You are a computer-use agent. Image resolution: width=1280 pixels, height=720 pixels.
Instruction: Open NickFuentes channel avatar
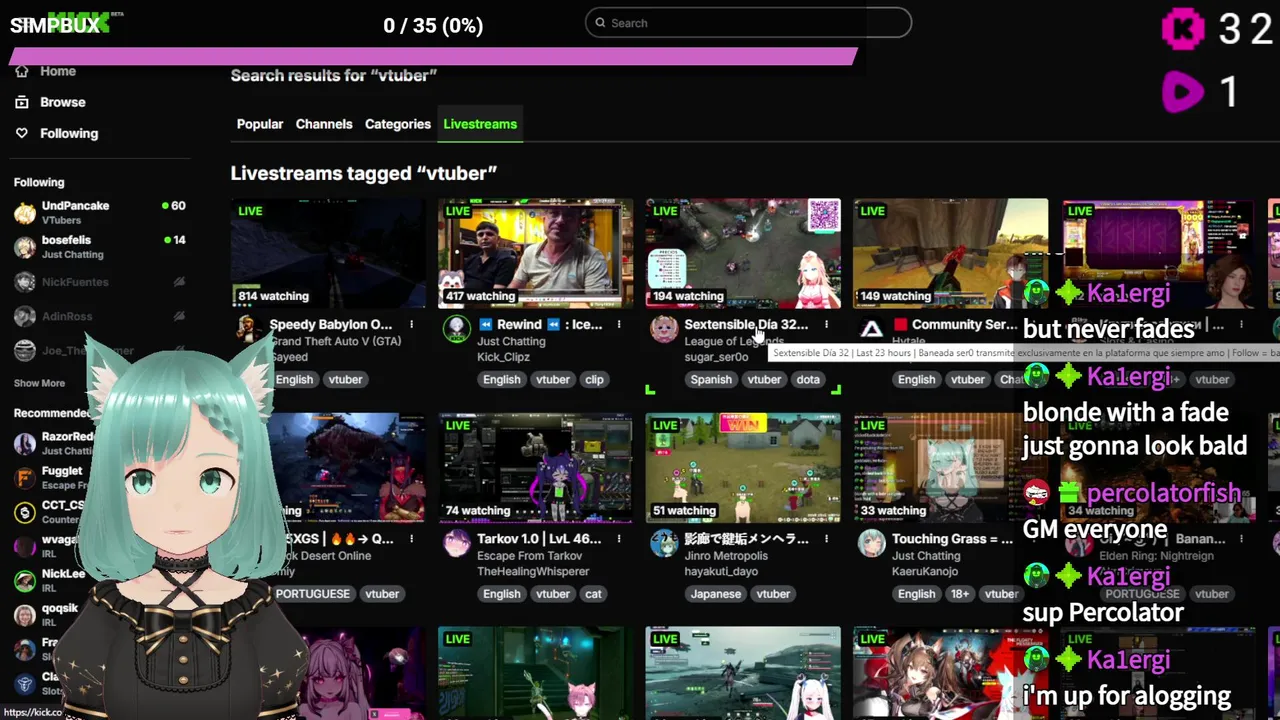(25, 282)
